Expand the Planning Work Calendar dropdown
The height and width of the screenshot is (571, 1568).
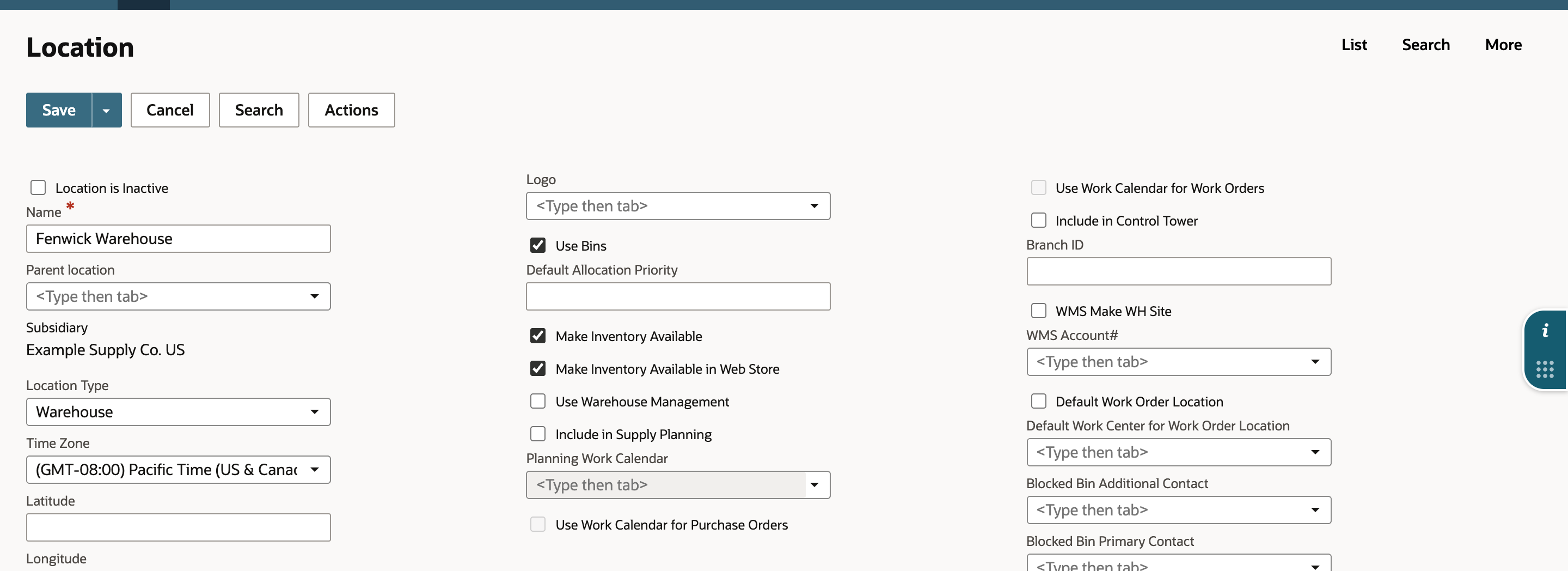[814, 485]
